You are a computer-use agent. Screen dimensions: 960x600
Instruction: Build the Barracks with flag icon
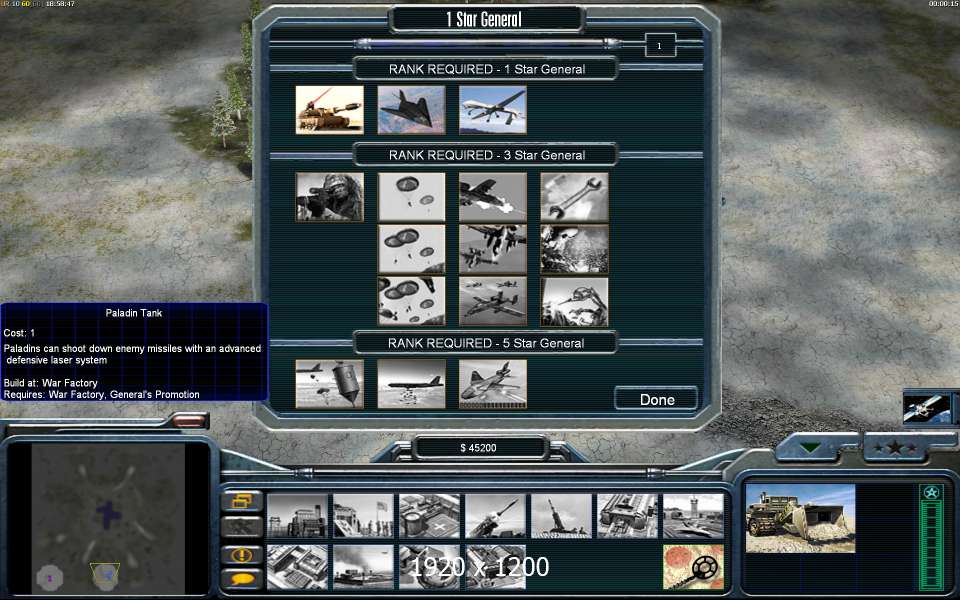coord(363,516)
